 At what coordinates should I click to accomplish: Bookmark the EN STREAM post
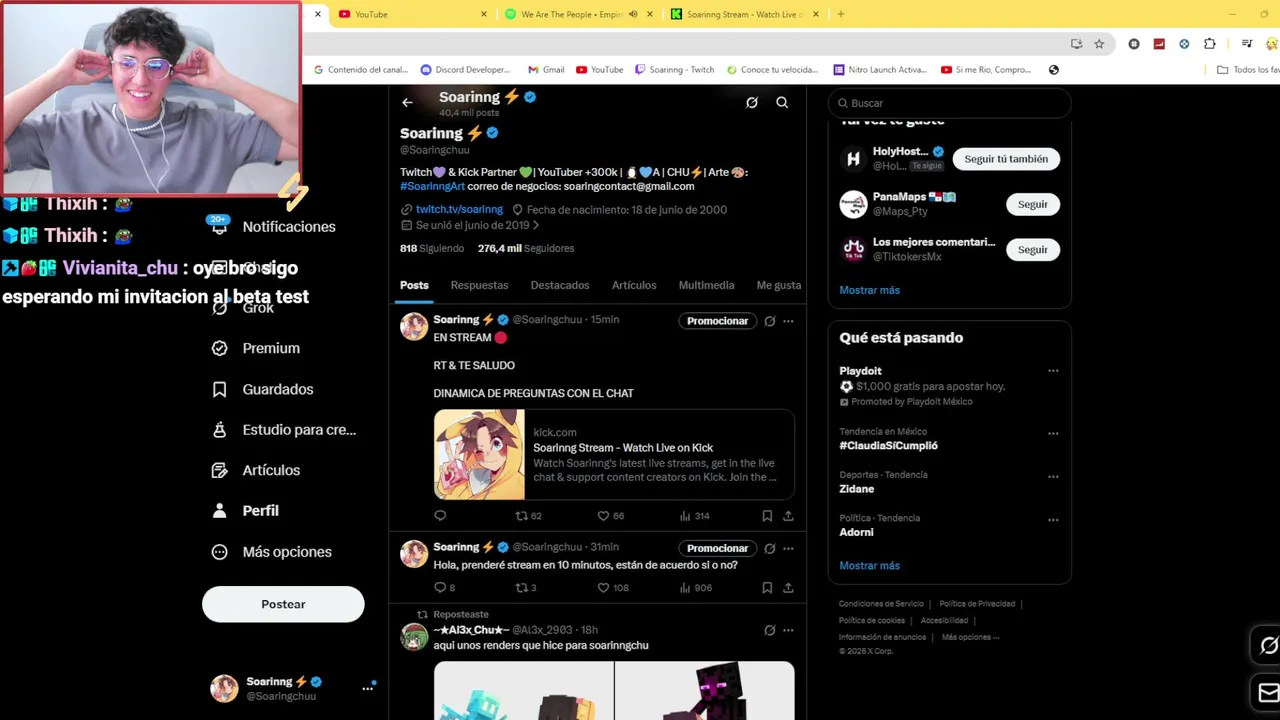767,516
